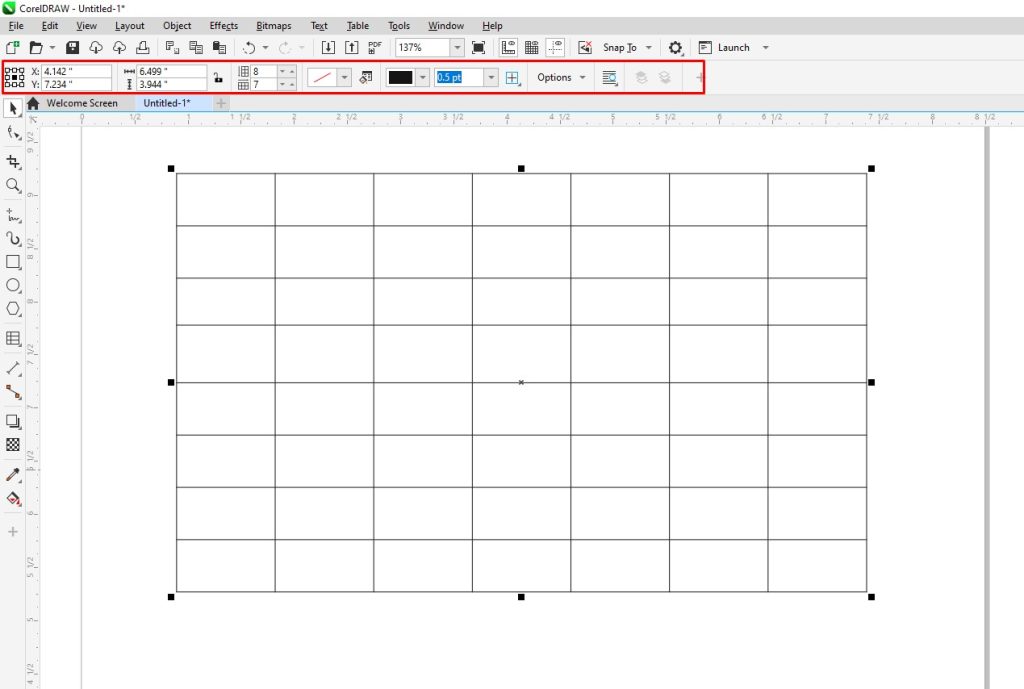Select the Crop tool
The width and height of the screenshot is (1024, 689).
point(14,160)
